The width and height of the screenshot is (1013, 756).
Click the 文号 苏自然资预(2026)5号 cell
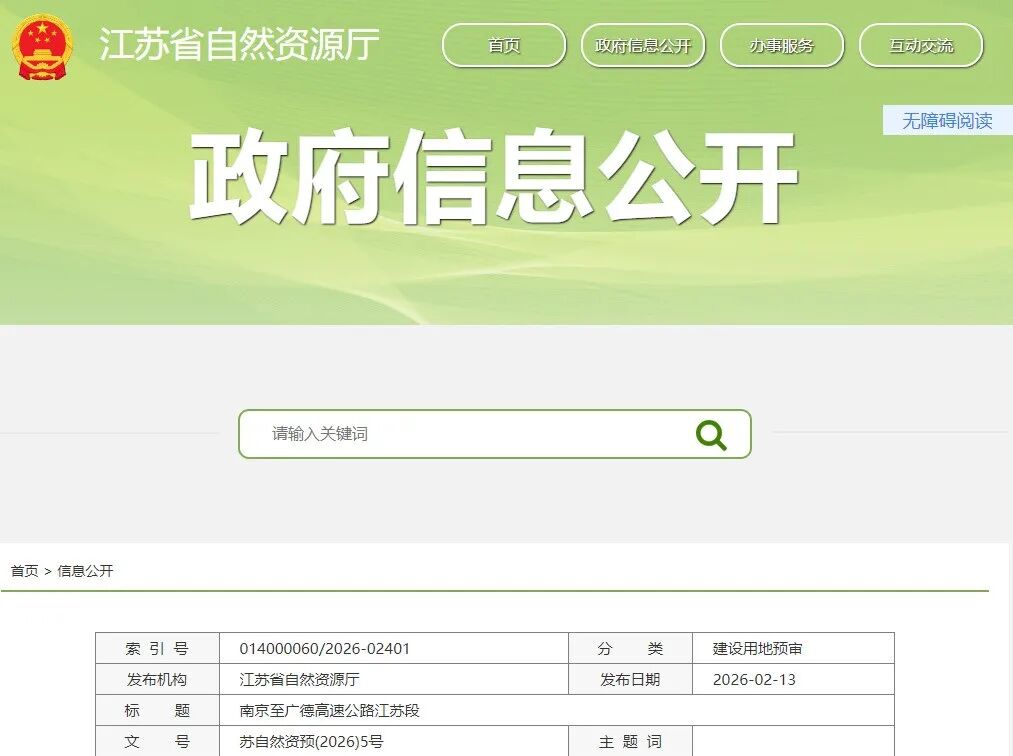(x=304, y=741)
